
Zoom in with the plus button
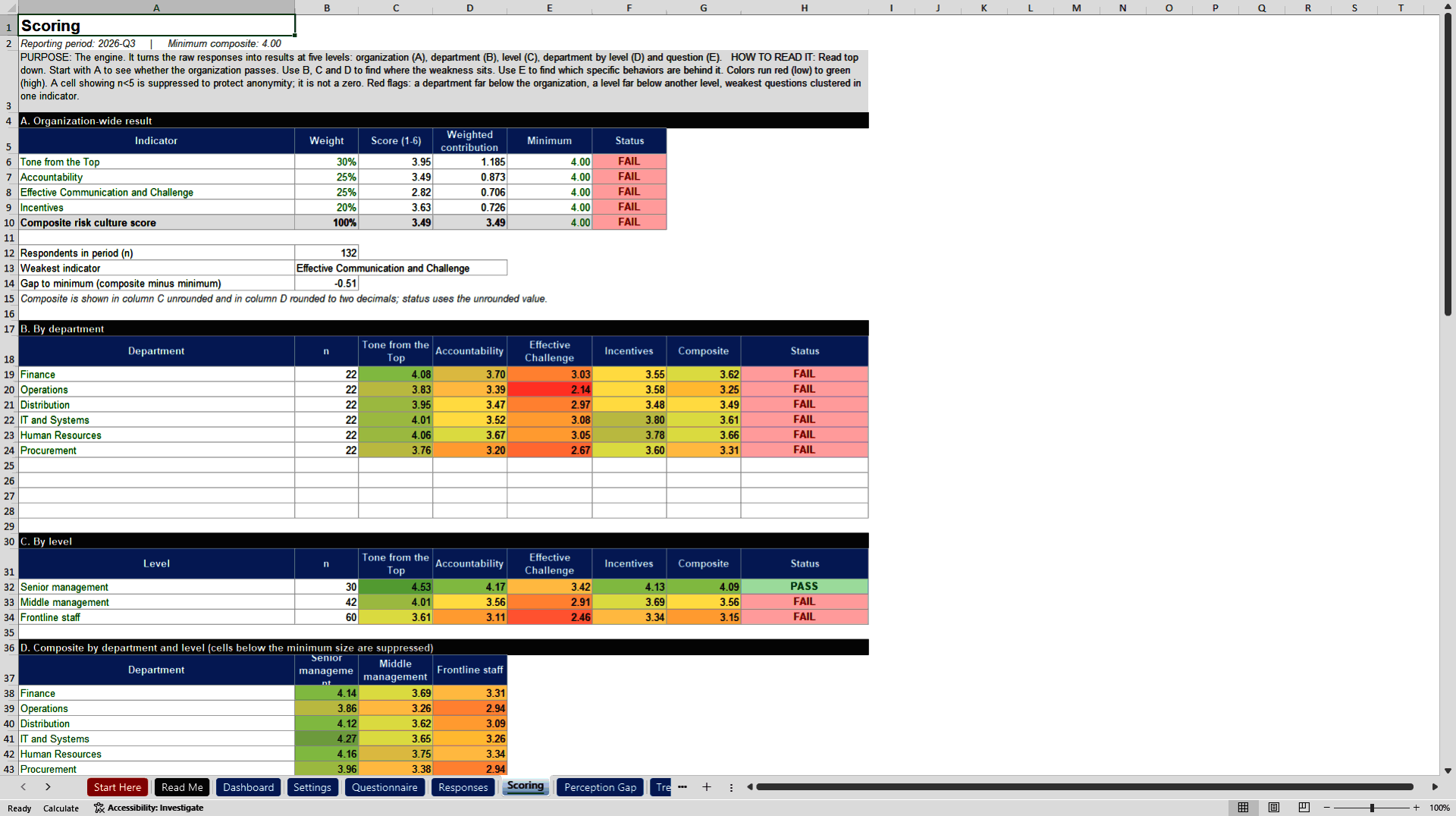point(1416,808)
